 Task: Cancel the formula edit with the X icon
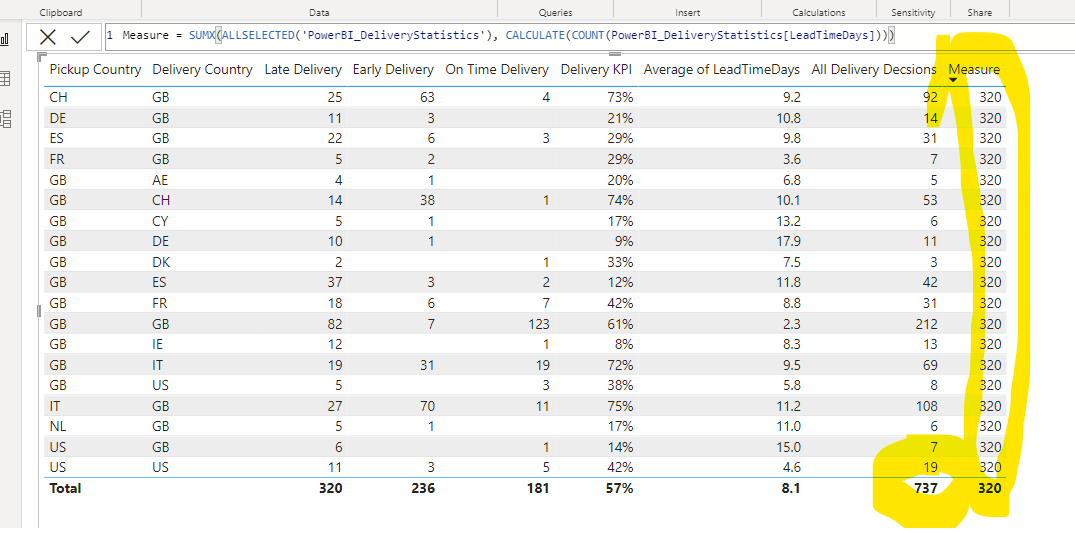47,37
